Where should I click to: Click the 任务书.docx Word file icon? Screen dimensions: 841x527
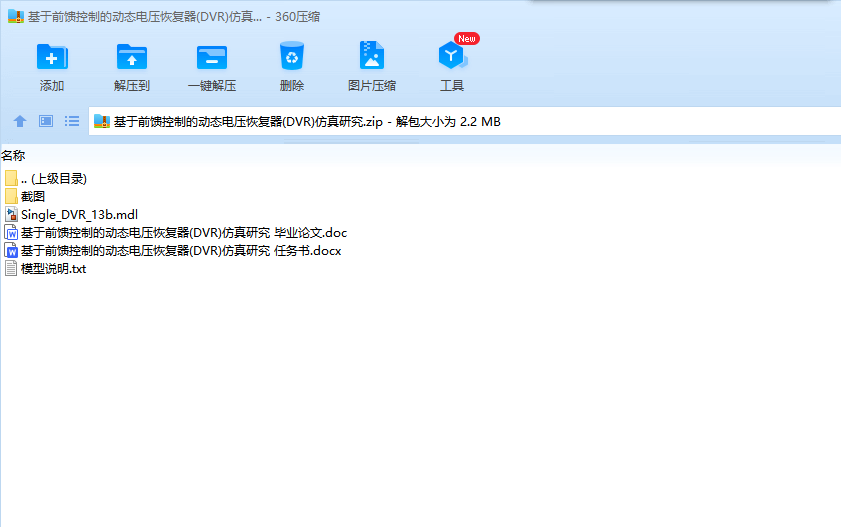coord(11,250)
